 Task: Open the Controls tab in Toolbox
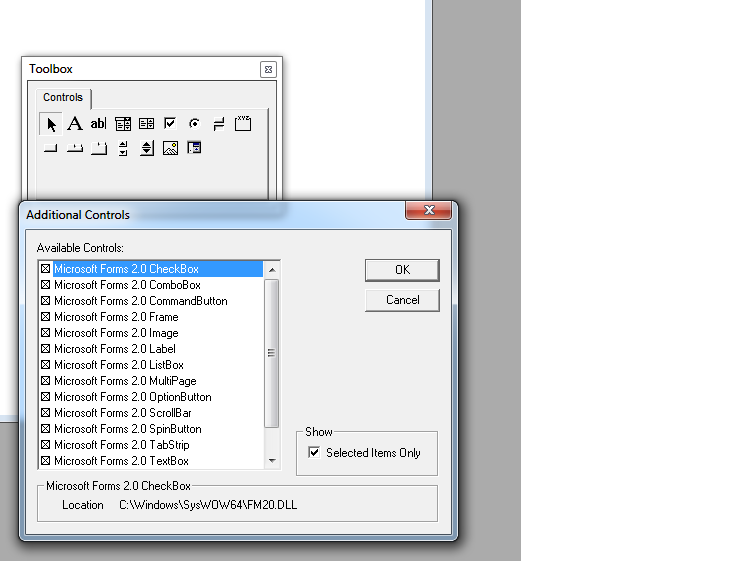coord(63,97)
